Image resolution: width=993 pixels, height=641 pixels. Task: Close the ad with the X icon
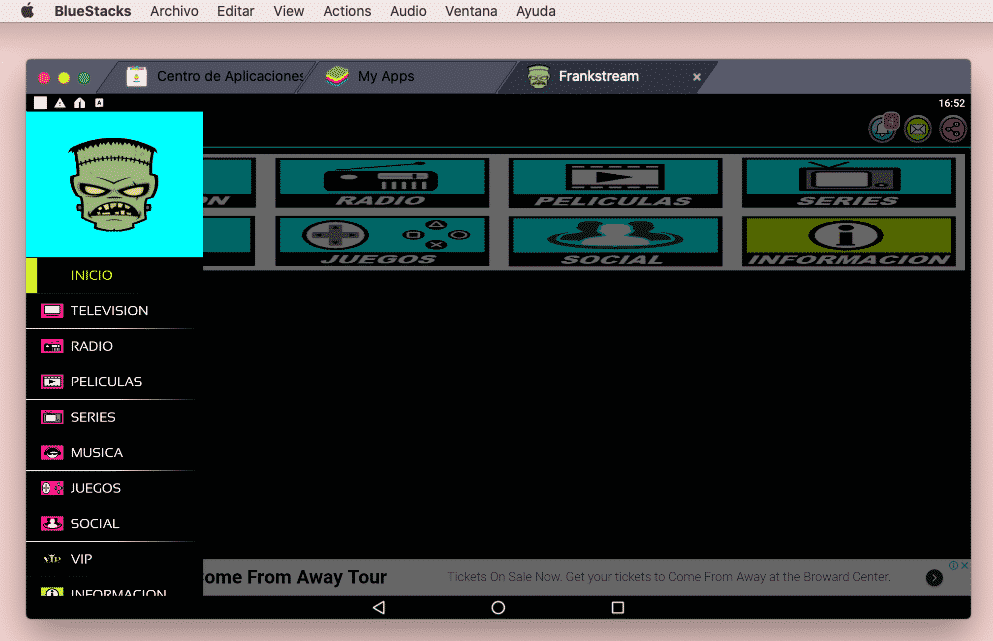point(965,565)
